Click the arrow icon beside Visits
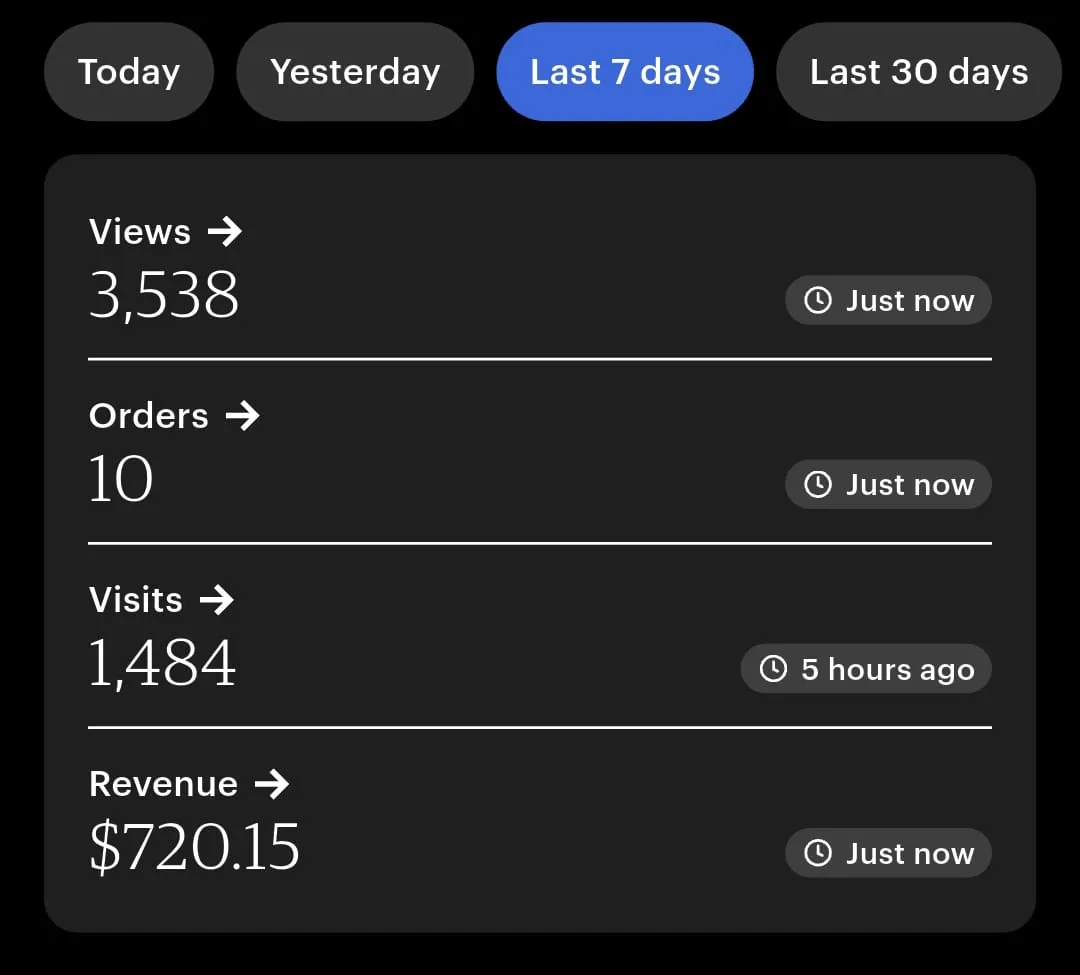 217,600
